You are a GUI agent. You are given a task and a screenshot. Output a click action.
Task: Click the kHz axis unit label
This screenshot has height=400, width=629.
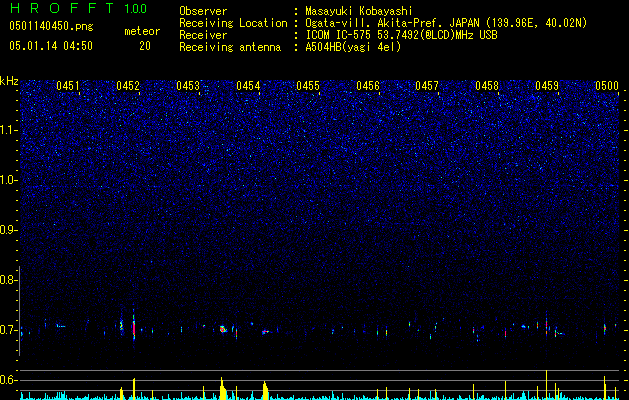pyautogui.click(x=9, y=81)
